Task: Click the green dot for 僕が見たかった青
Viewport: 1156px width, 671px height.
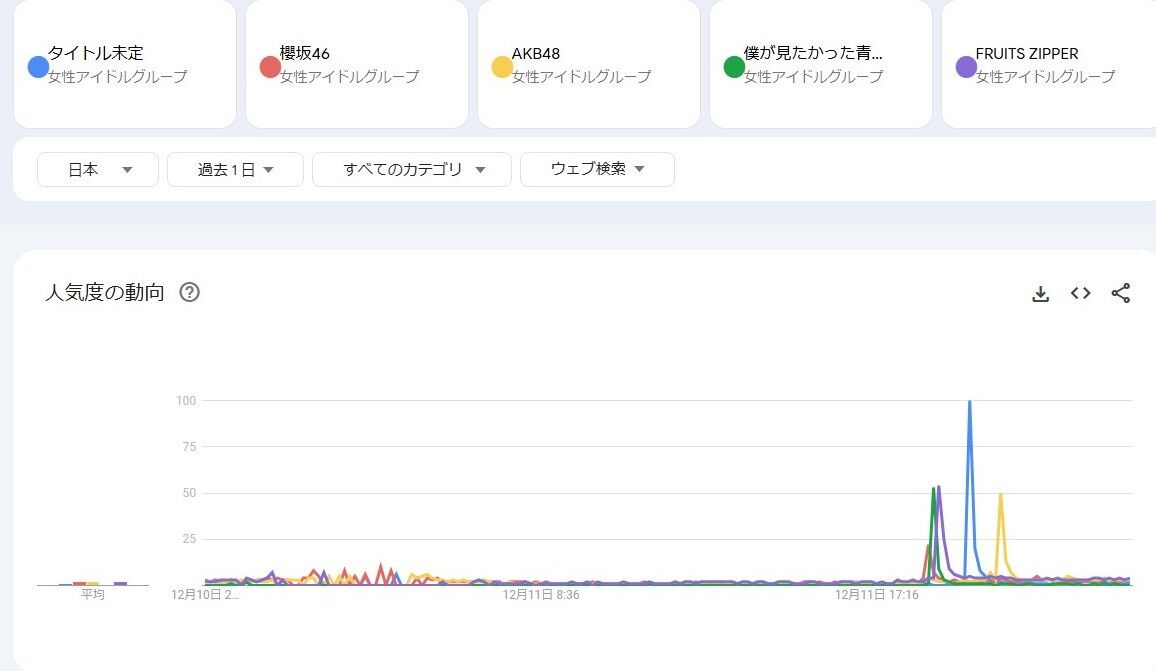Action: coord(734,66)
